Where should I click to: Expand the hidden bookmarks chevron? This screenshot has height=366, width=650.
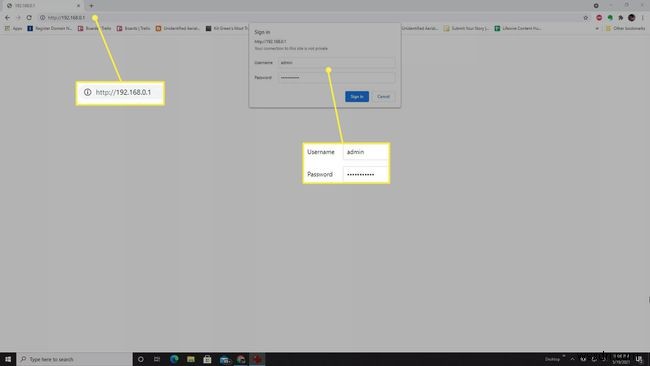point(597,29)
